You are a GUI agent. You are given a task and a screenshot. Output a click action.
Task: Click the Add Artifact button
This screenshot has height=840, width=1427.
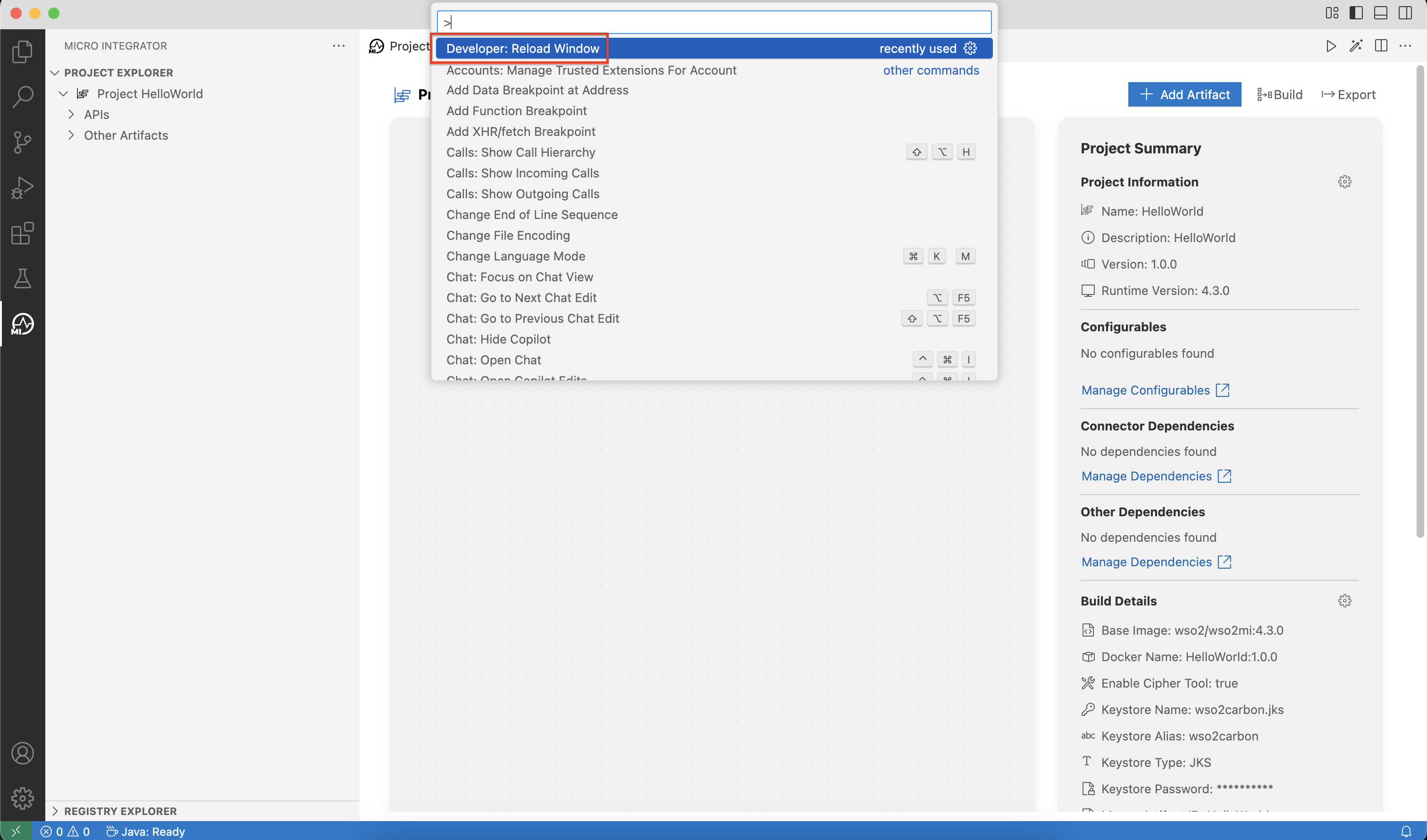1184,94
